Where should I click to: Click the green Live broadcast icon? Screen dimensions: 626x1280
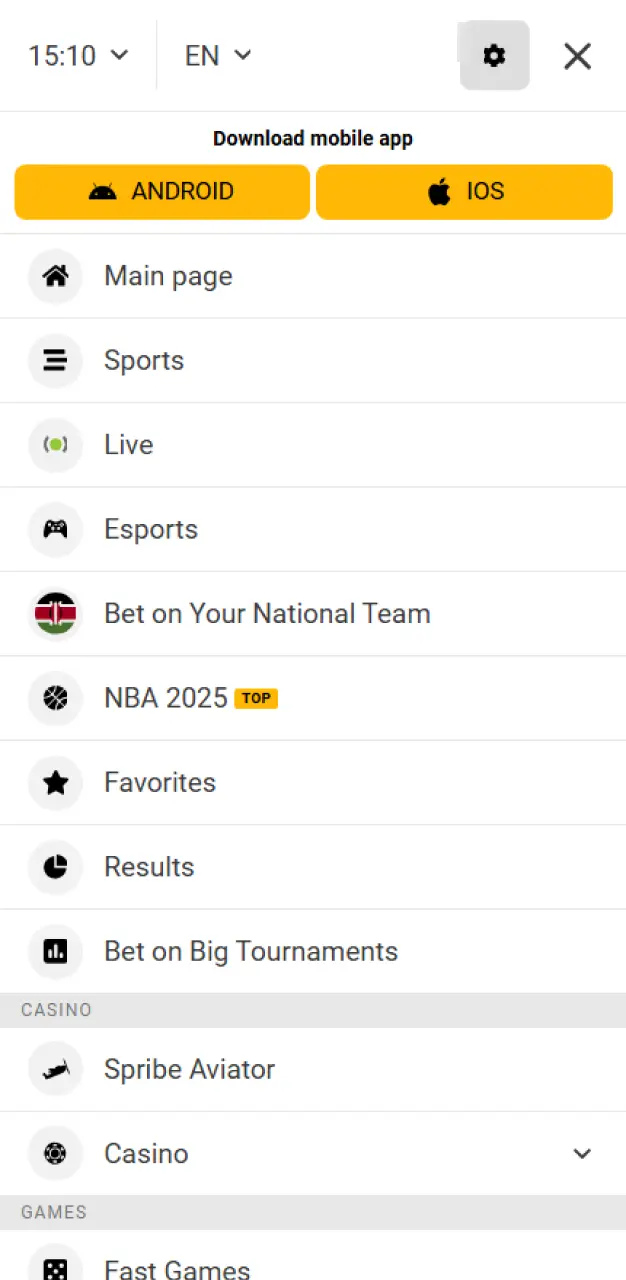(55, 445)
